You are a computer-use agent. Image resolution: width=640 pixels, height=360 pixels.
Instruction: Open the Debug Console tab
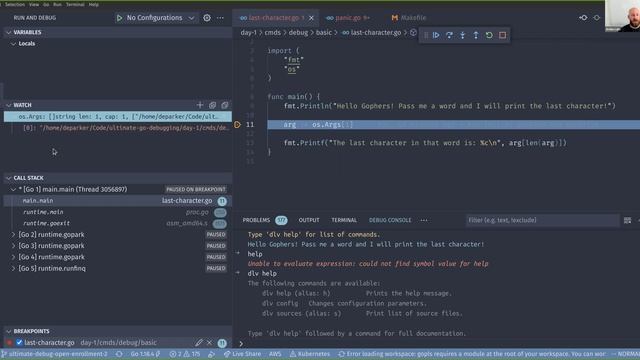pyautogui.click(x=390, y=220)
